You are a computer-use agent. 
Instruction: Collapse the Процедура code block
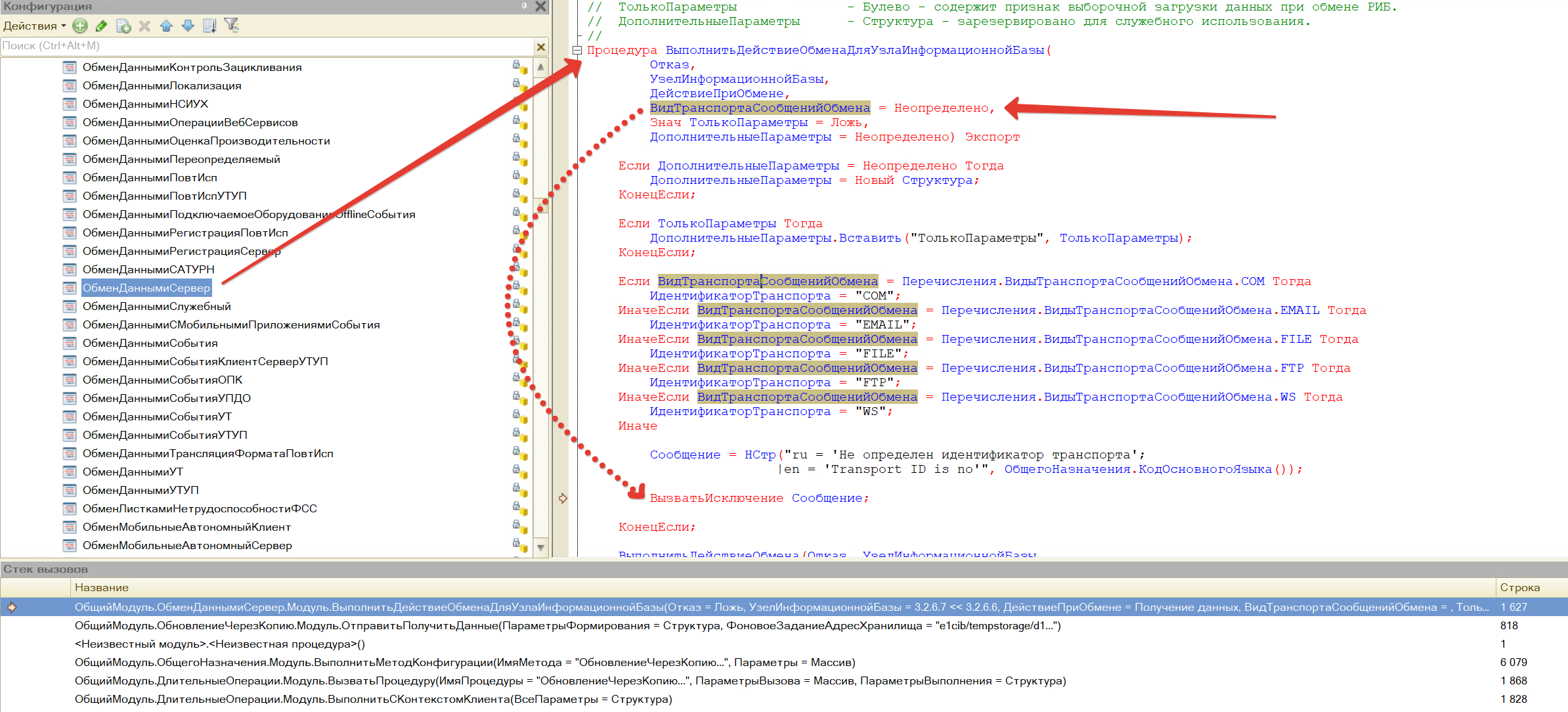coord(577,50)
